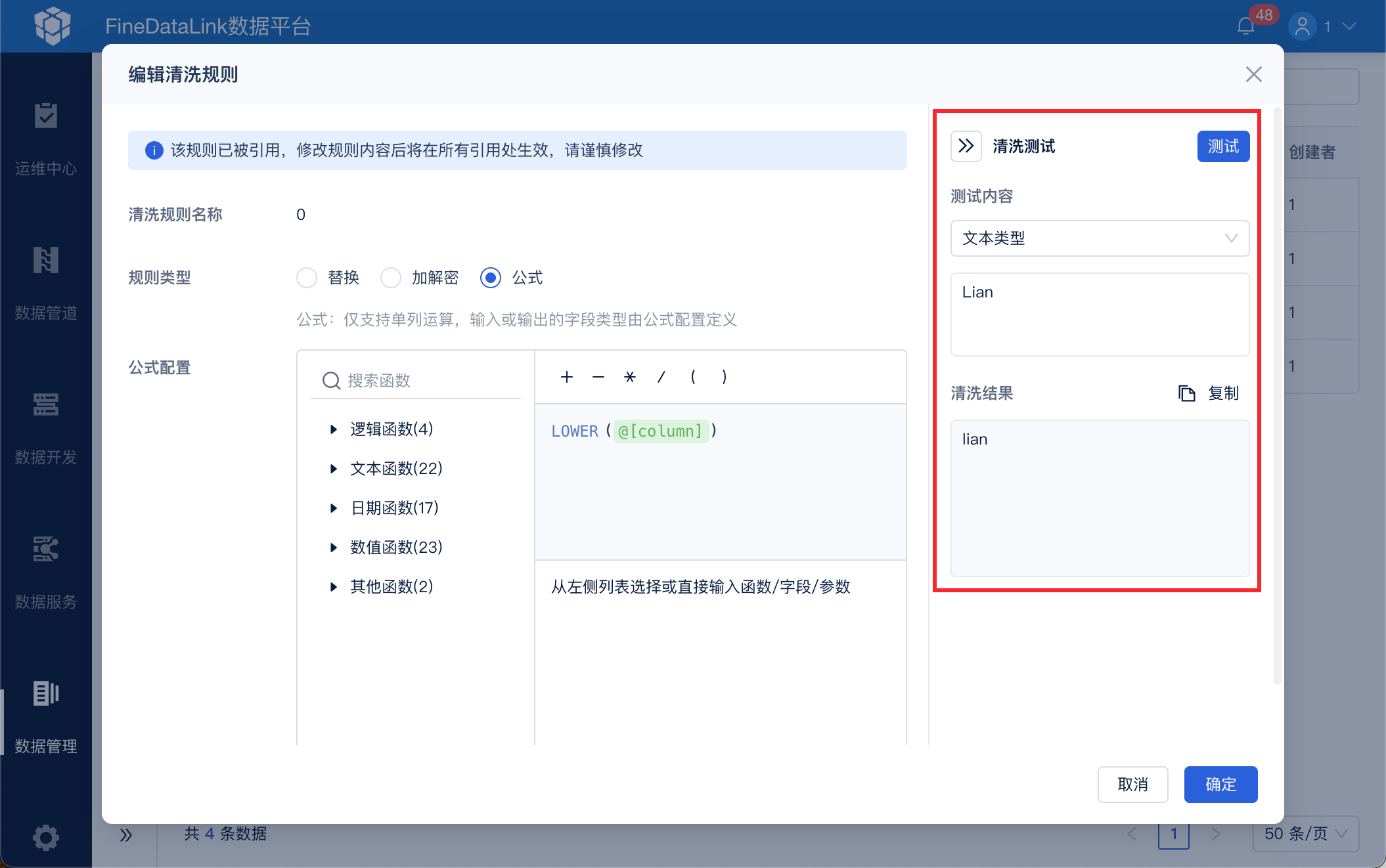Click the 测试 button
The height and width of the screenshot is (868, 1386).
point(1222,146)
